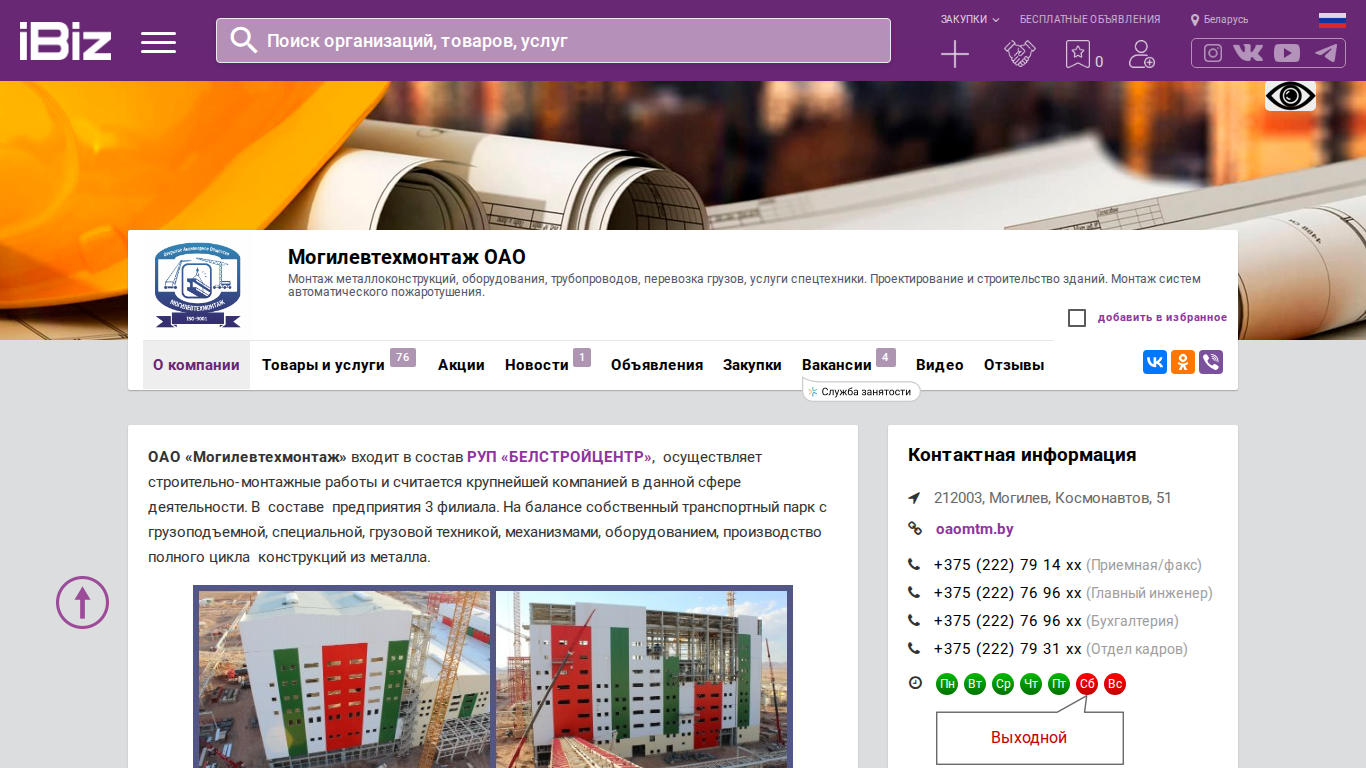Select the Пт weekday circle
The height and width of the screenshot is (768, 1366).
pyautogui.click(x=1059, y=684)
